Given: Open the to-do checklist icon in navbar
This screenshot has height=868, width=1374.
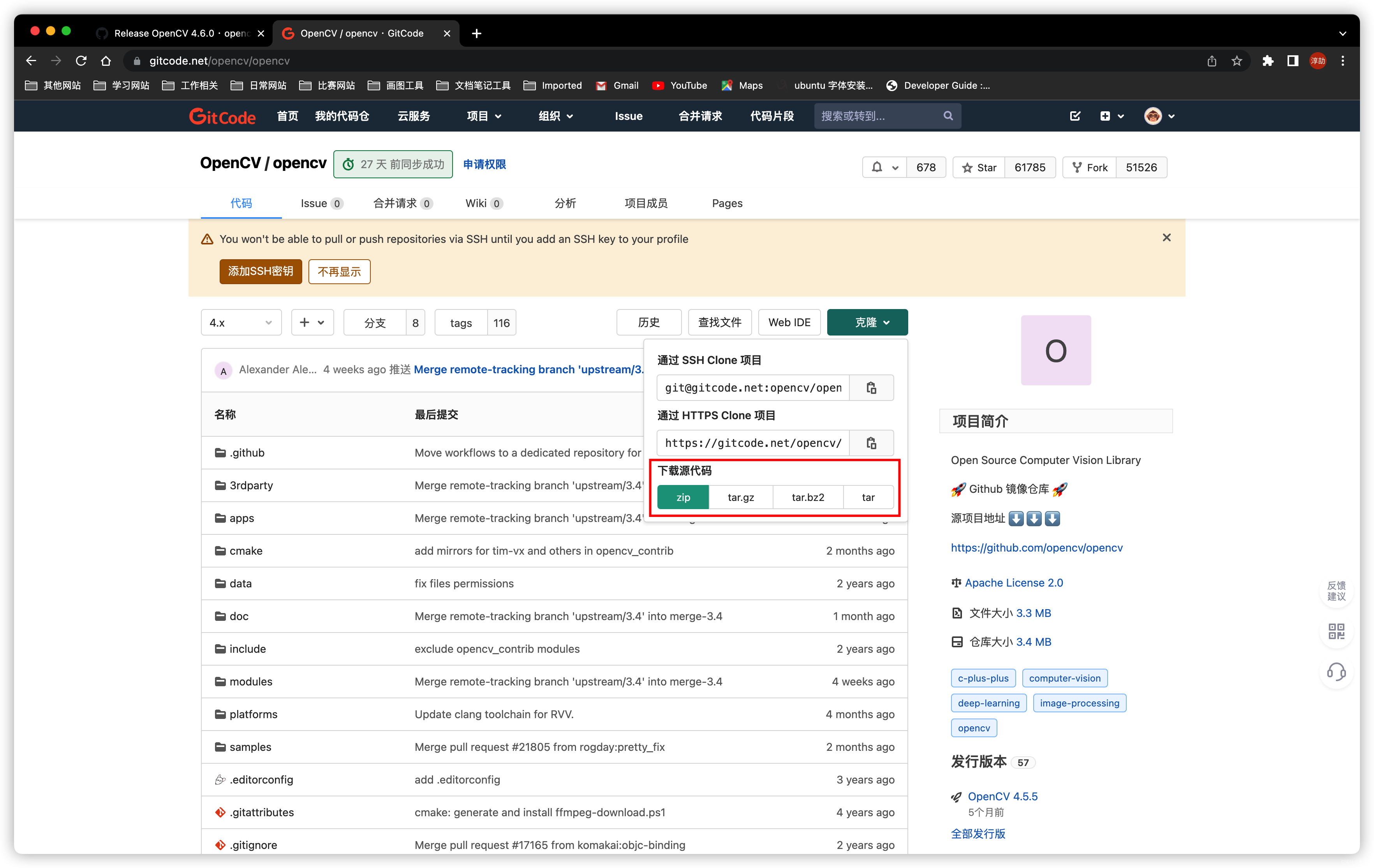Looking at the screenshot, I should pos(1075,116).
